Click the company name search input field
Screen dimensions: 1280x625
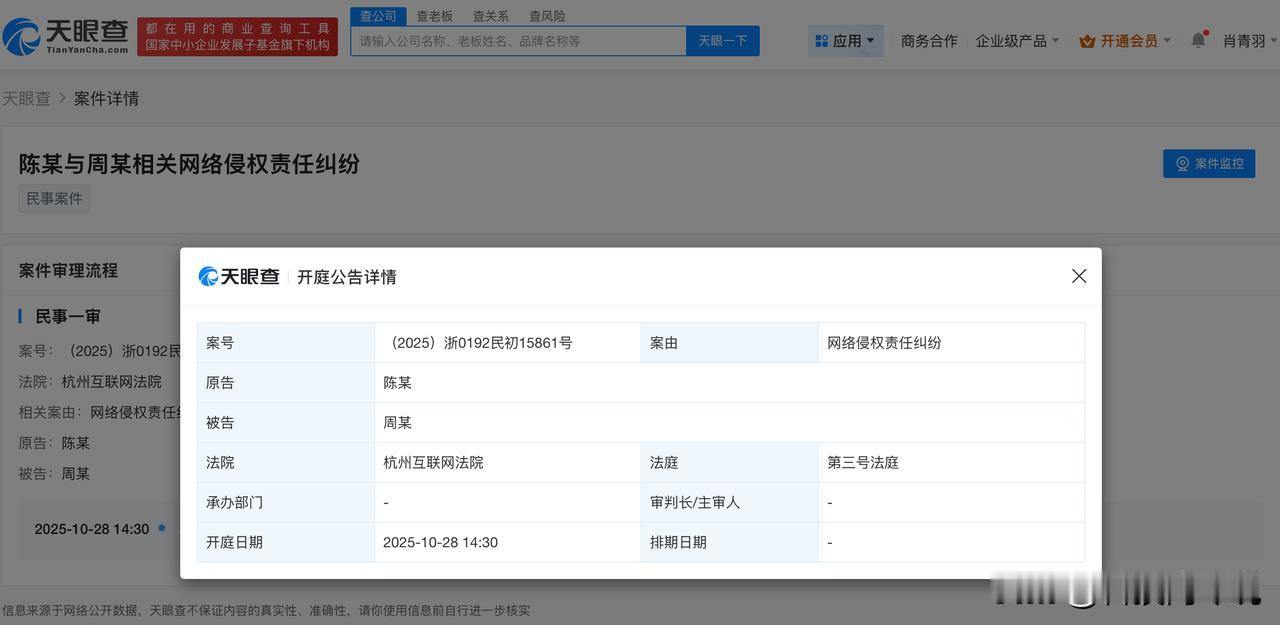point(518,41)
